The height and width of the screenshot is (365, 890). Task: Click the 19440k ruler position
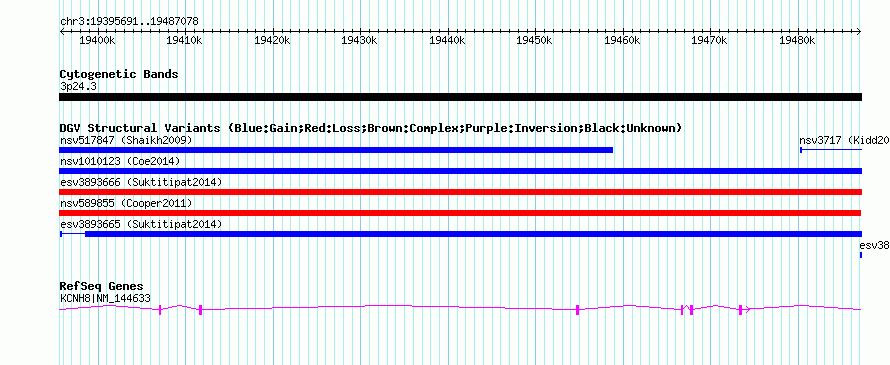[448, 41]
